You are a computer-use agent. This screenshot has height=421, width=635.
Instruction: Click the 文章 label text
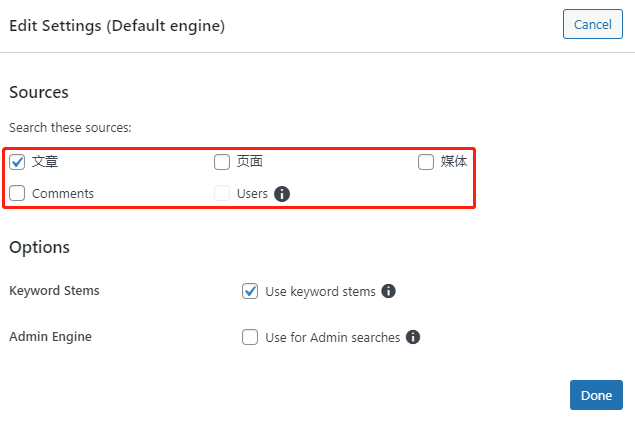45,161
